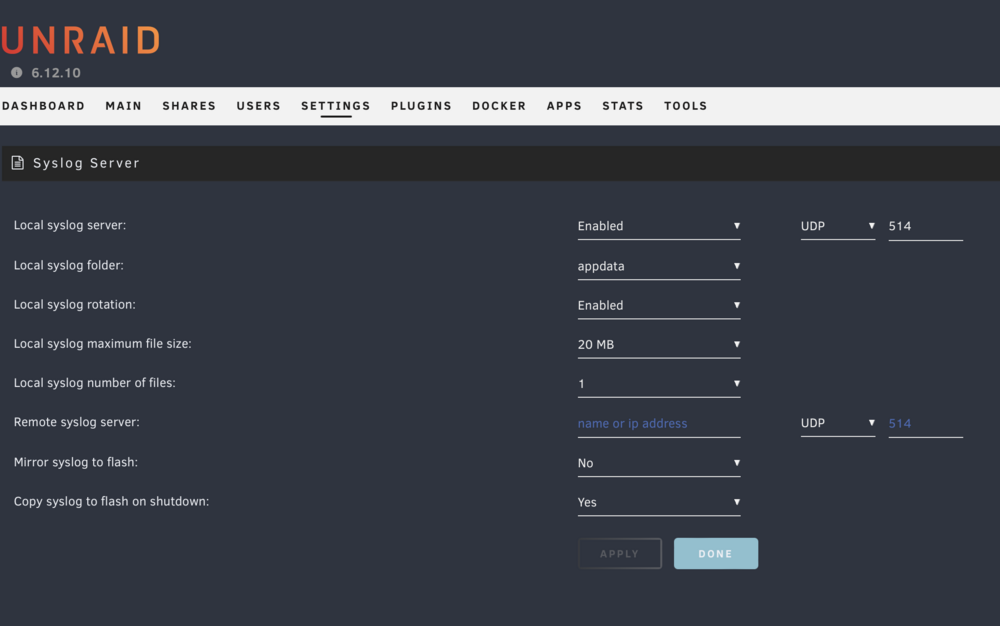Screen dimensions: 1000x626
Task: Click 'Local syslog maximum file size:' label
Action: coord(103,344)
